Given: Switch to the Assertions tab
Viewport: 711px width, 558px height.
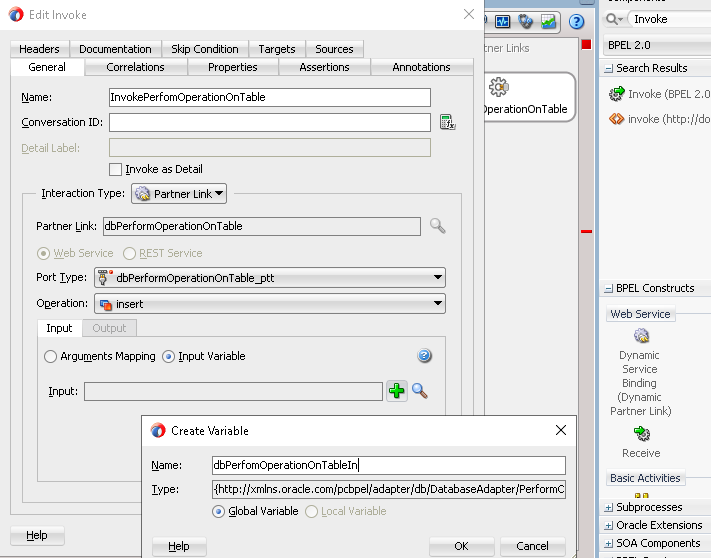Looking at the screenshot, I should coord(324,67).
